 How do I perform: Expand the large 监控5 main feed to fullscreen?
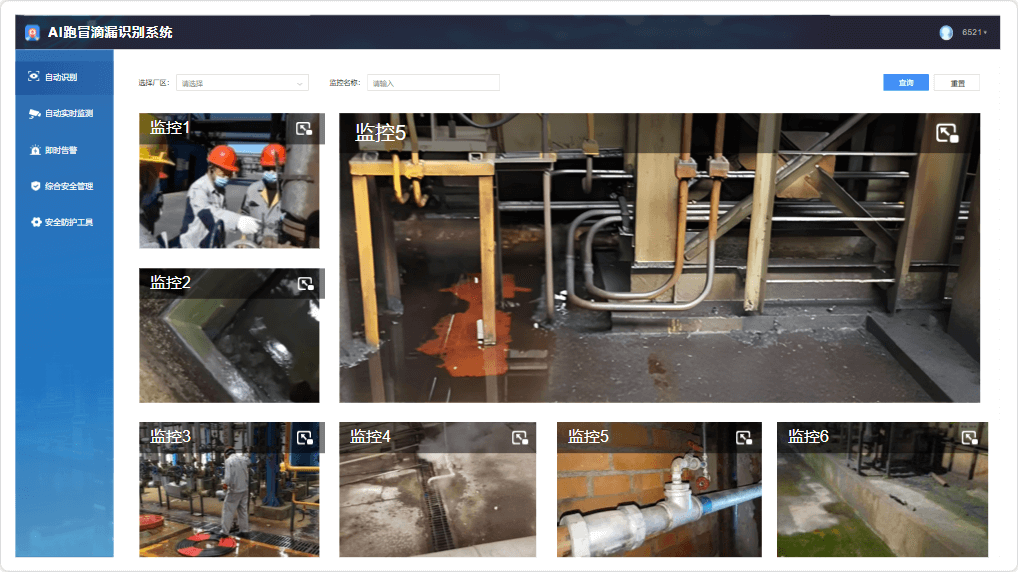point(946,133)
